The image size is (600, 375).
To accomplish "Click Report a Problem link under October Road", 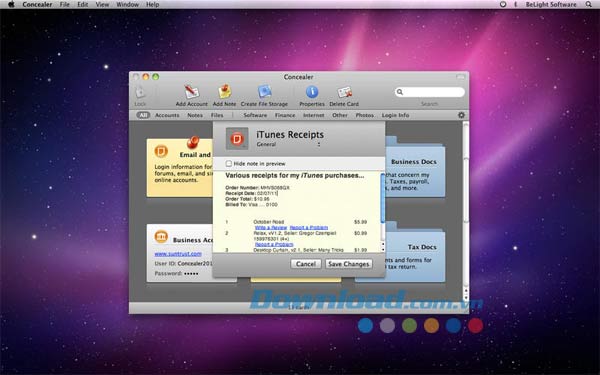I will click(308, 227).
